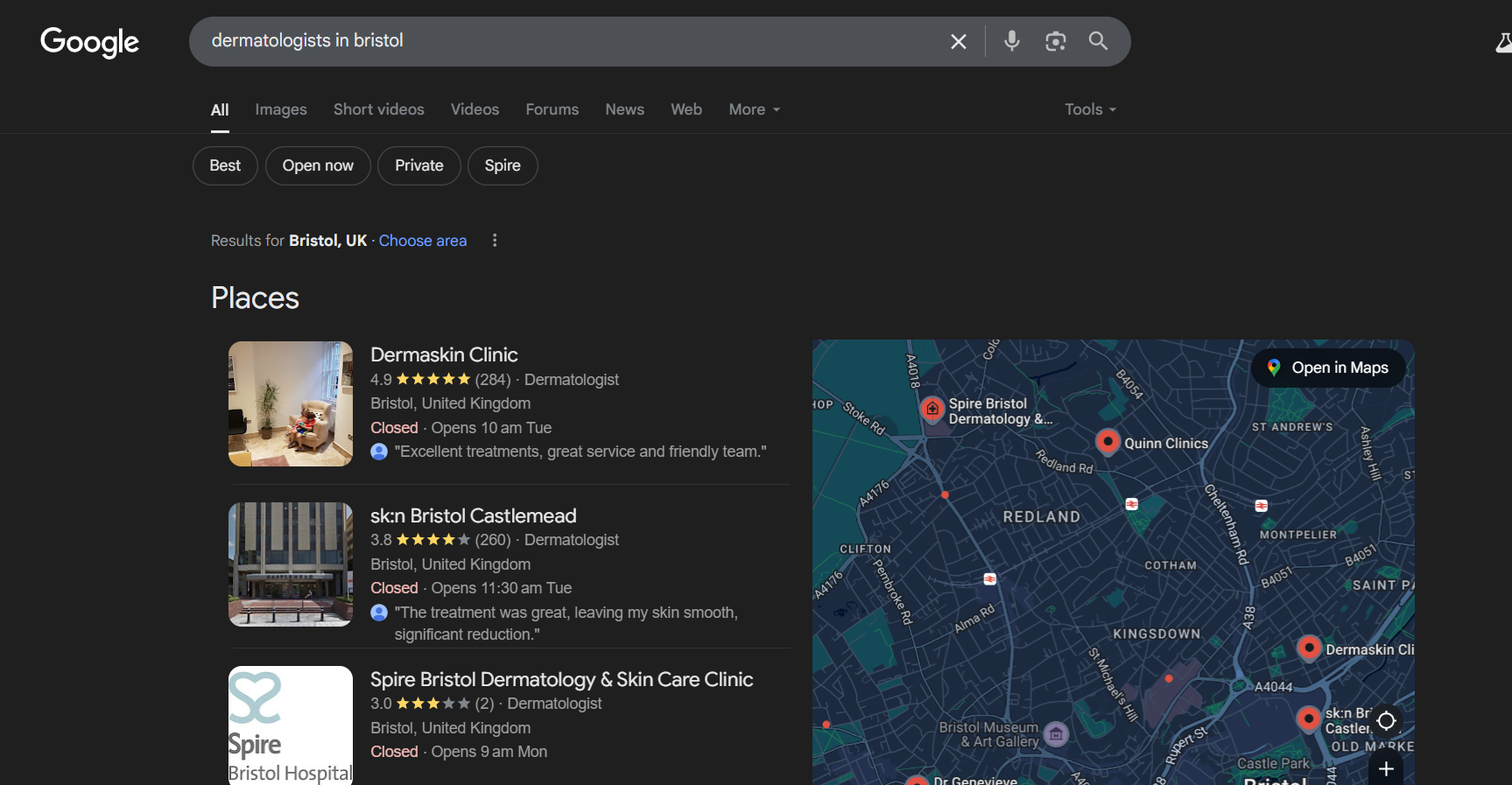The width and height of the screenshot is (1512, 785).
Task: Open Search Labs flask icon
Action: (1504, 42)
